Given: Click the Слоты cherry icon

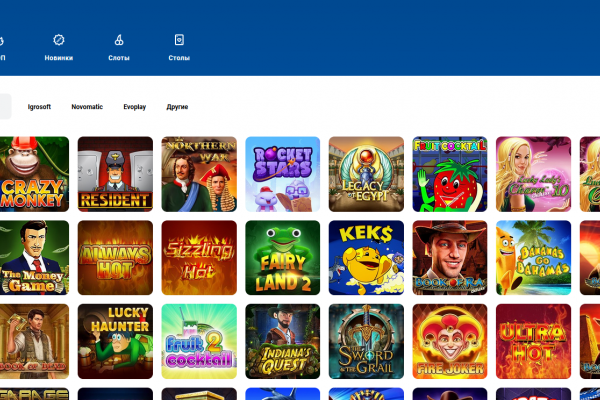Looking at the screenshot, I should click(119, 40).
